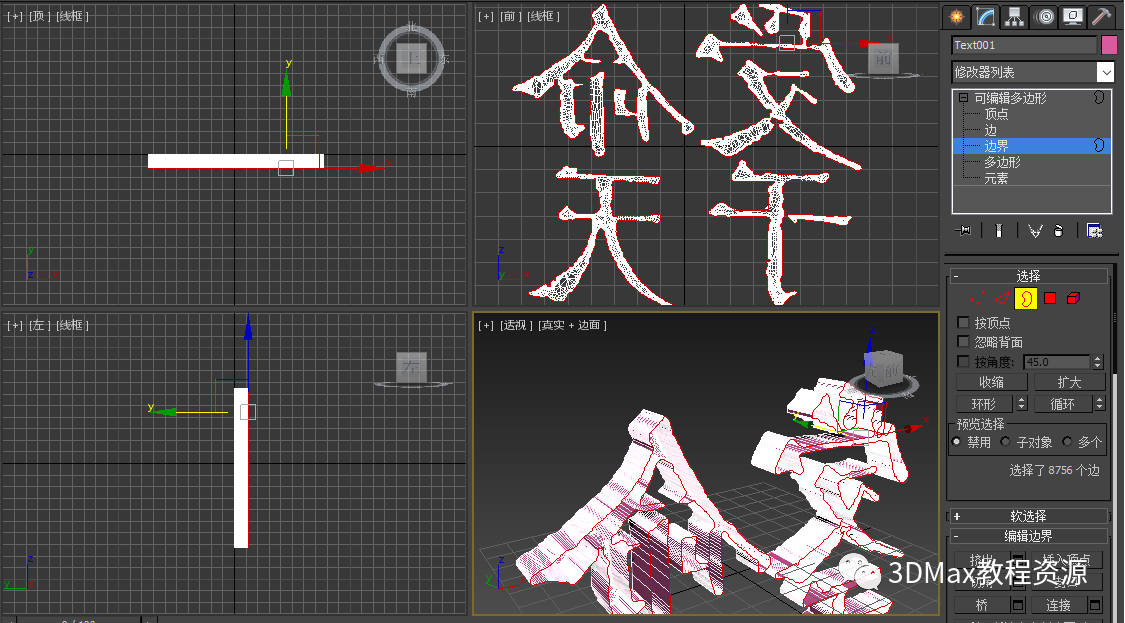Viewport: 1125px width, 623px height.
Task: Select 顶点 sub-object in modifier stack
Action: pos(996,114)
